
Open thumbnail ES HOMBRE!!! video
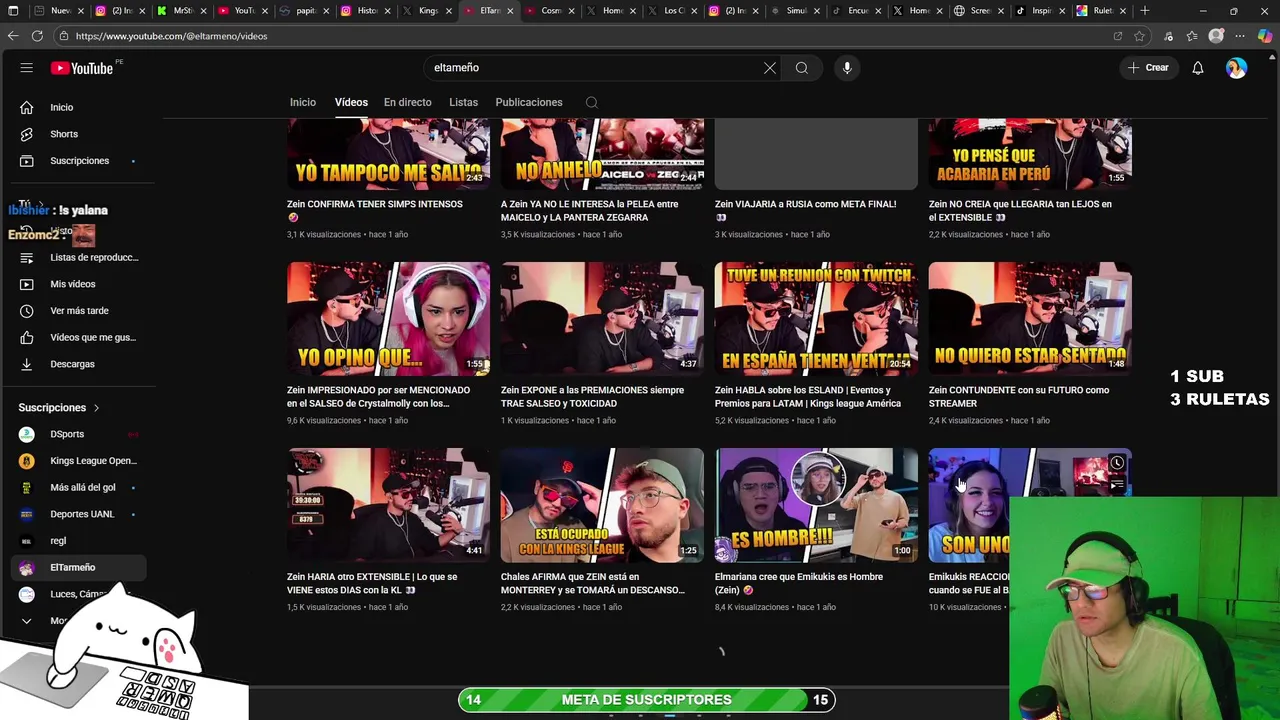(816, 505)
